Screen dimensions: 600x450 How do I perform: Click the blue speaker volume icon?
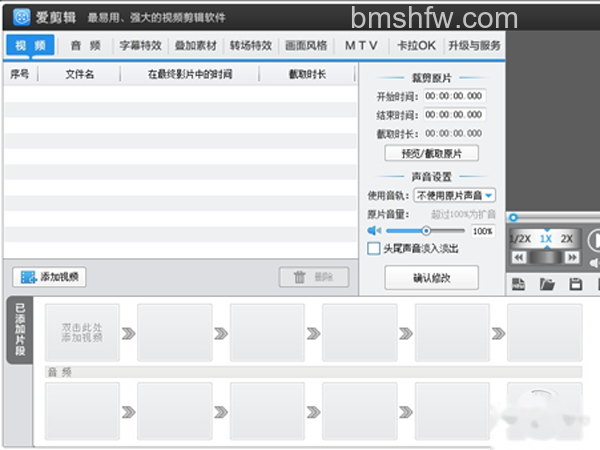tap(374, 231)
